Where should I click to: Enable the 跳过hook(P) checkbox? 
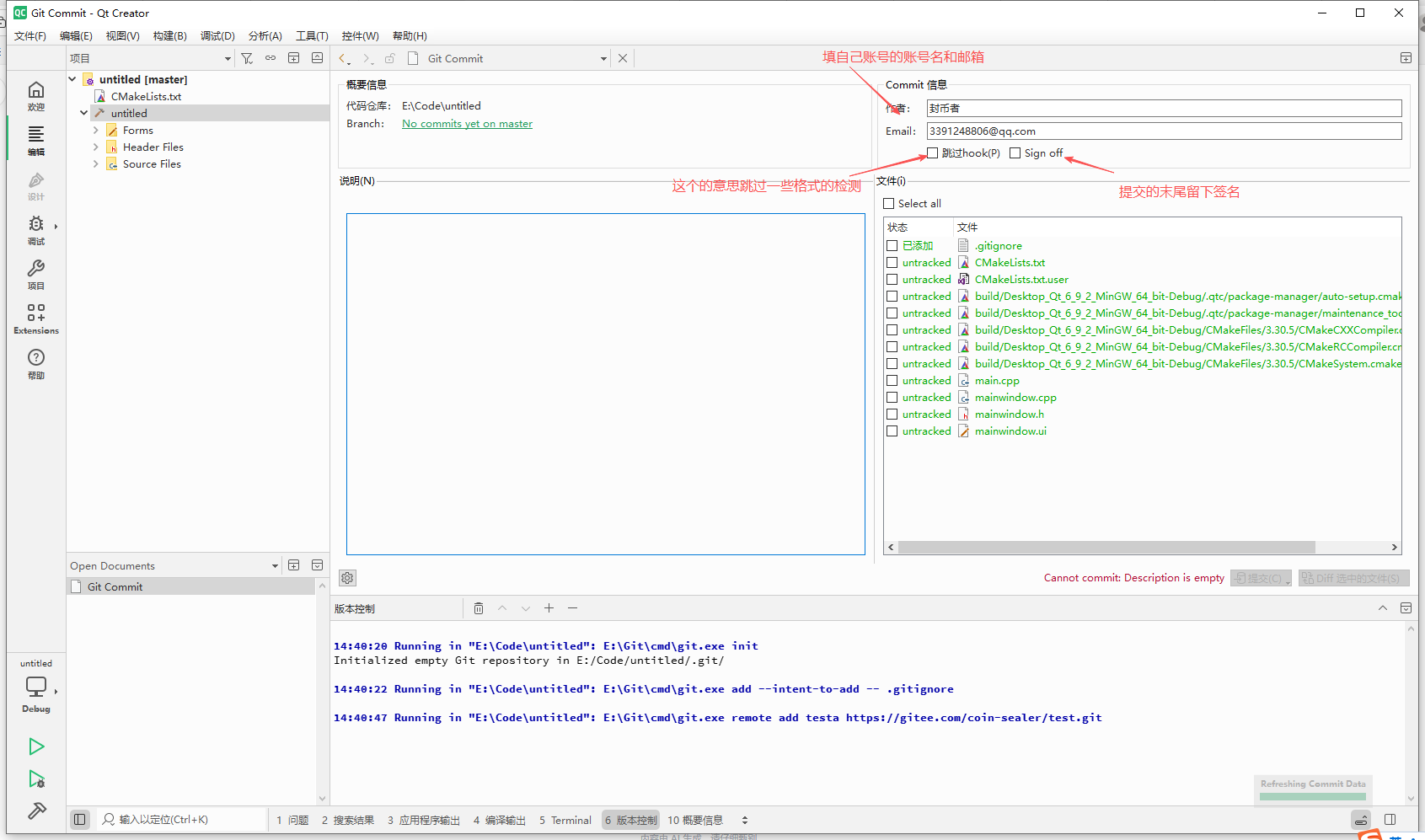[x=932, y=153]
